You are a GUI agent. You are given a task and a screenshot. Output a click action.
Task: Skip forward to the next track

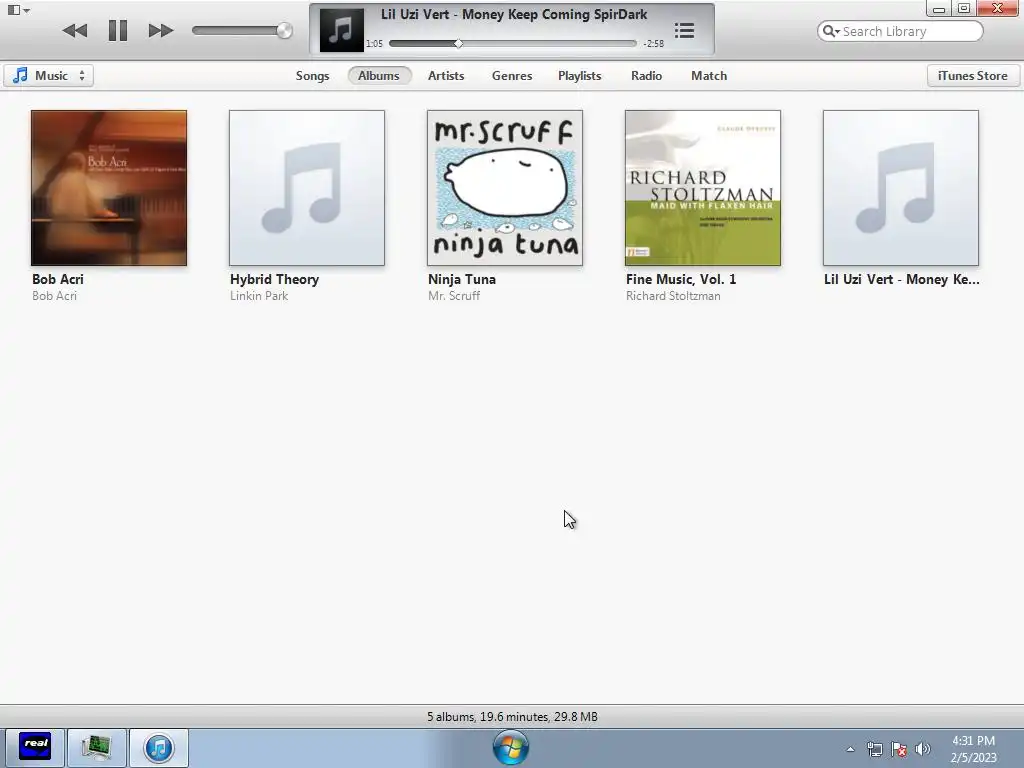pos(161,30)
